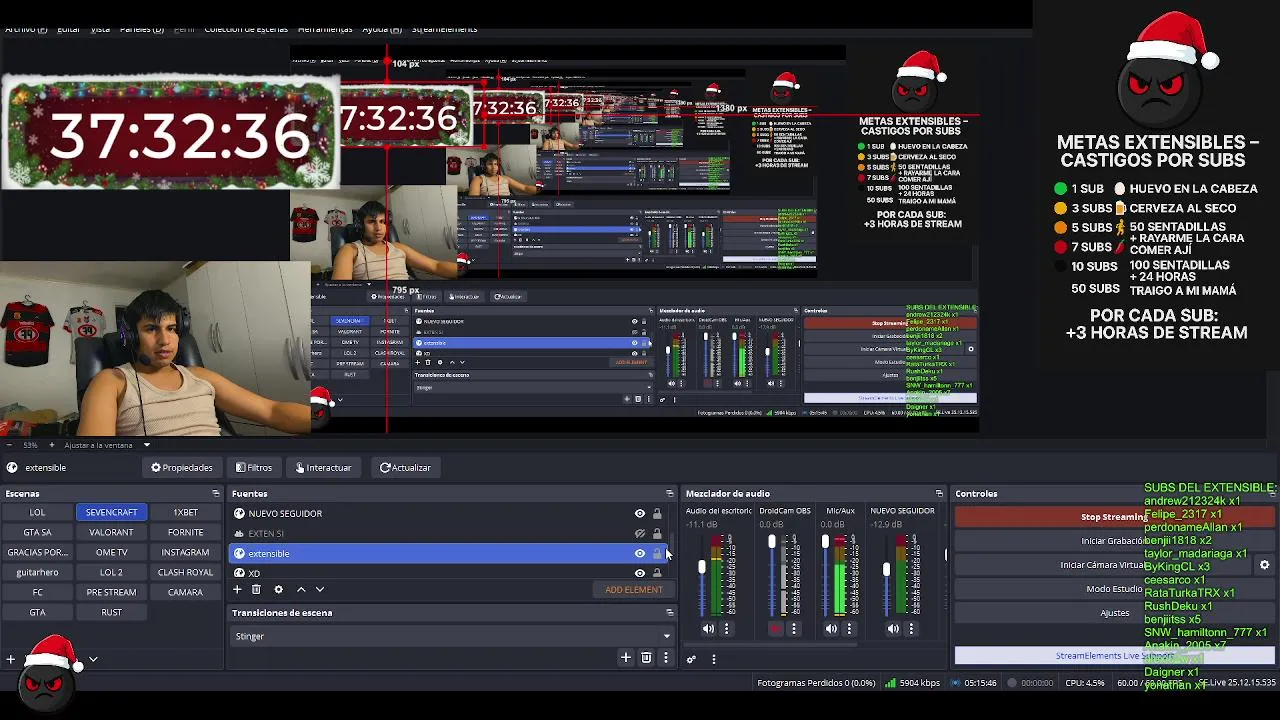Mute the Mic/Aux channel
The image size is (1280, 720).
click(831, 629)
